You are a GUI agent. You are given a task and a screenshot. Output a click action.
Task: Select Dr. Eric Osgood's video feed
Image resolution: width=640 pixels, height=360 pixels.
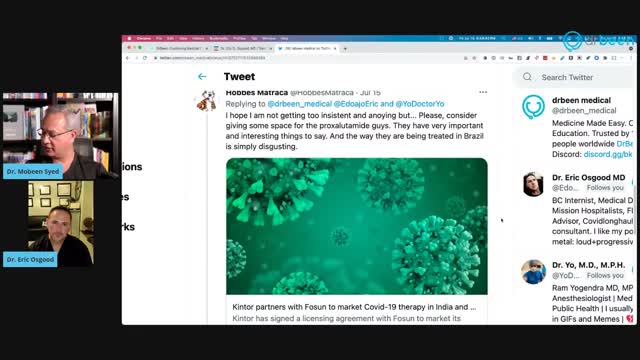[x=61, y=224]
